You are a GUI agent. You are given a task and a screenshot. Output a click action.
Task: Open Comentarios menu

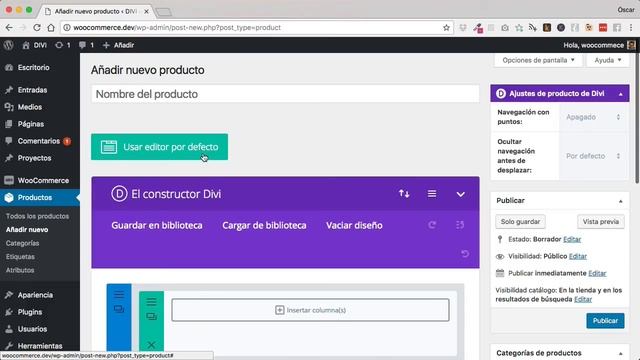tap(39, 141)
